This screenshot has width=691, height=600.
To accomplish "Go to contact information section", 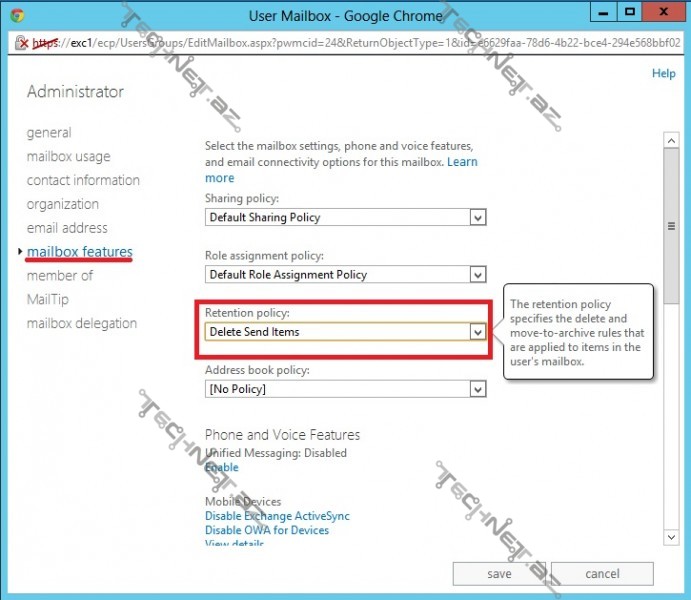I will pyautogui.click(x=83, y=180).
